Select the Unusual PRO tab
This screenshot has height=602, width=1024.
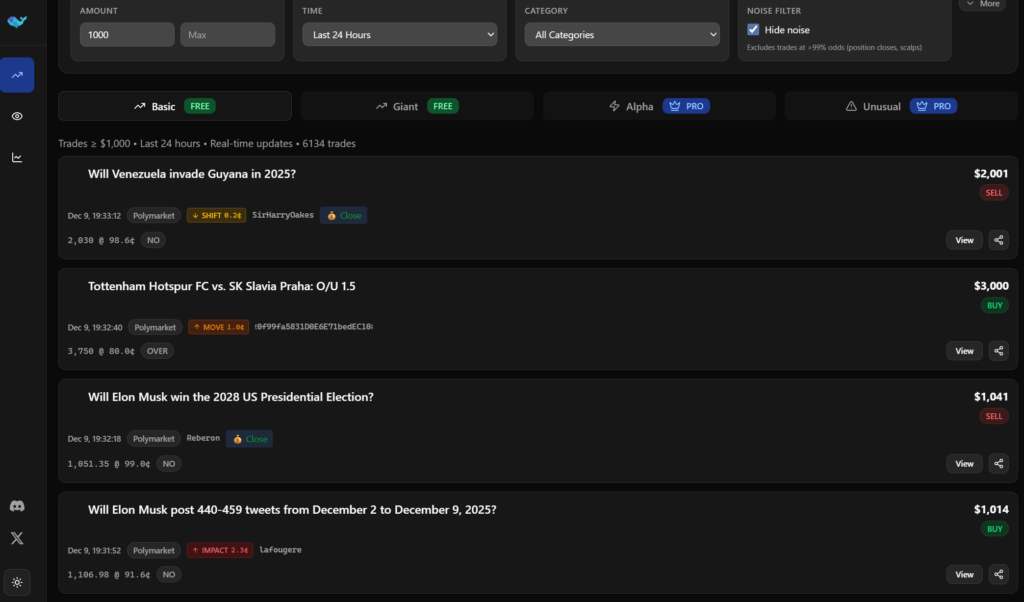tap(900, 106)
